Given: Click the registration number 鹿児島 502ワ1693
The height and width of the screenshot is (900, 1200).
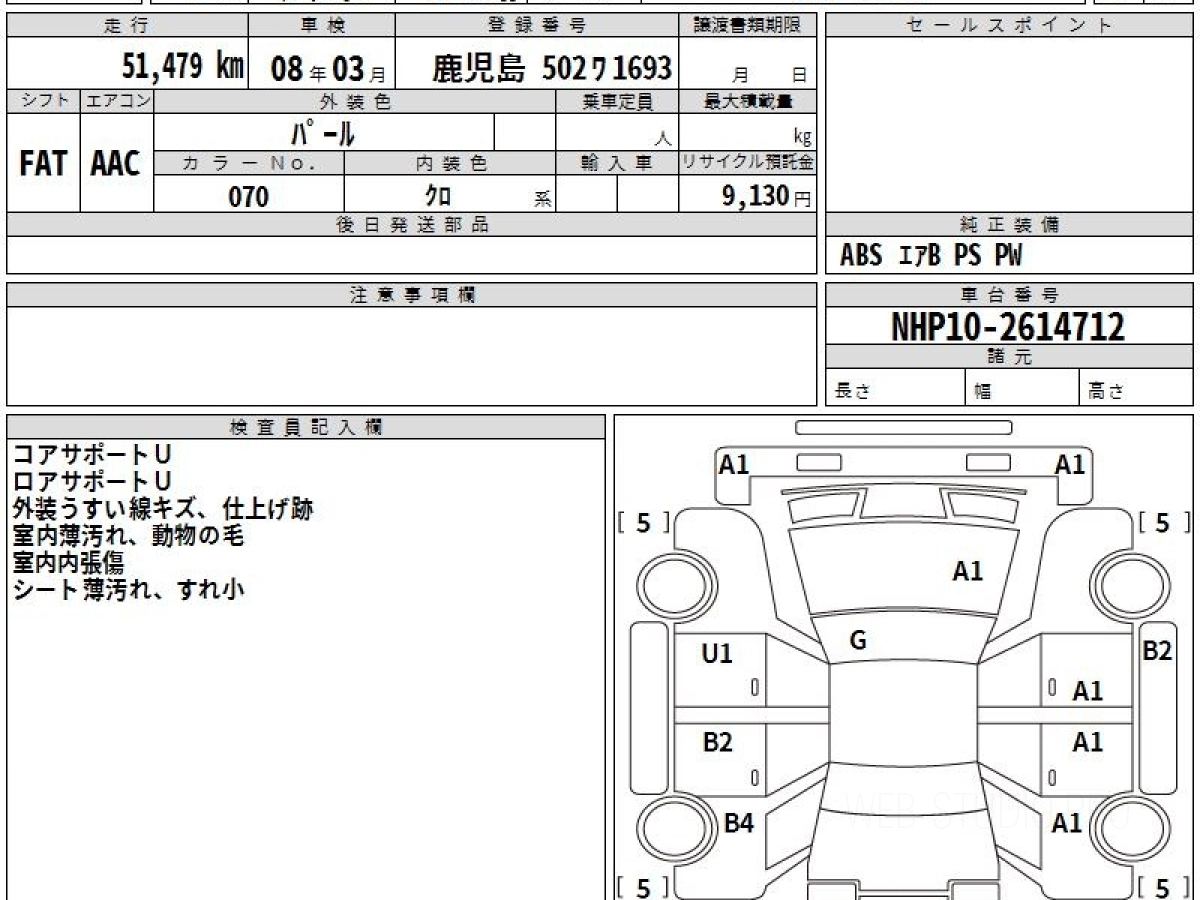Looking at the screenshot, I should [551, 68].
